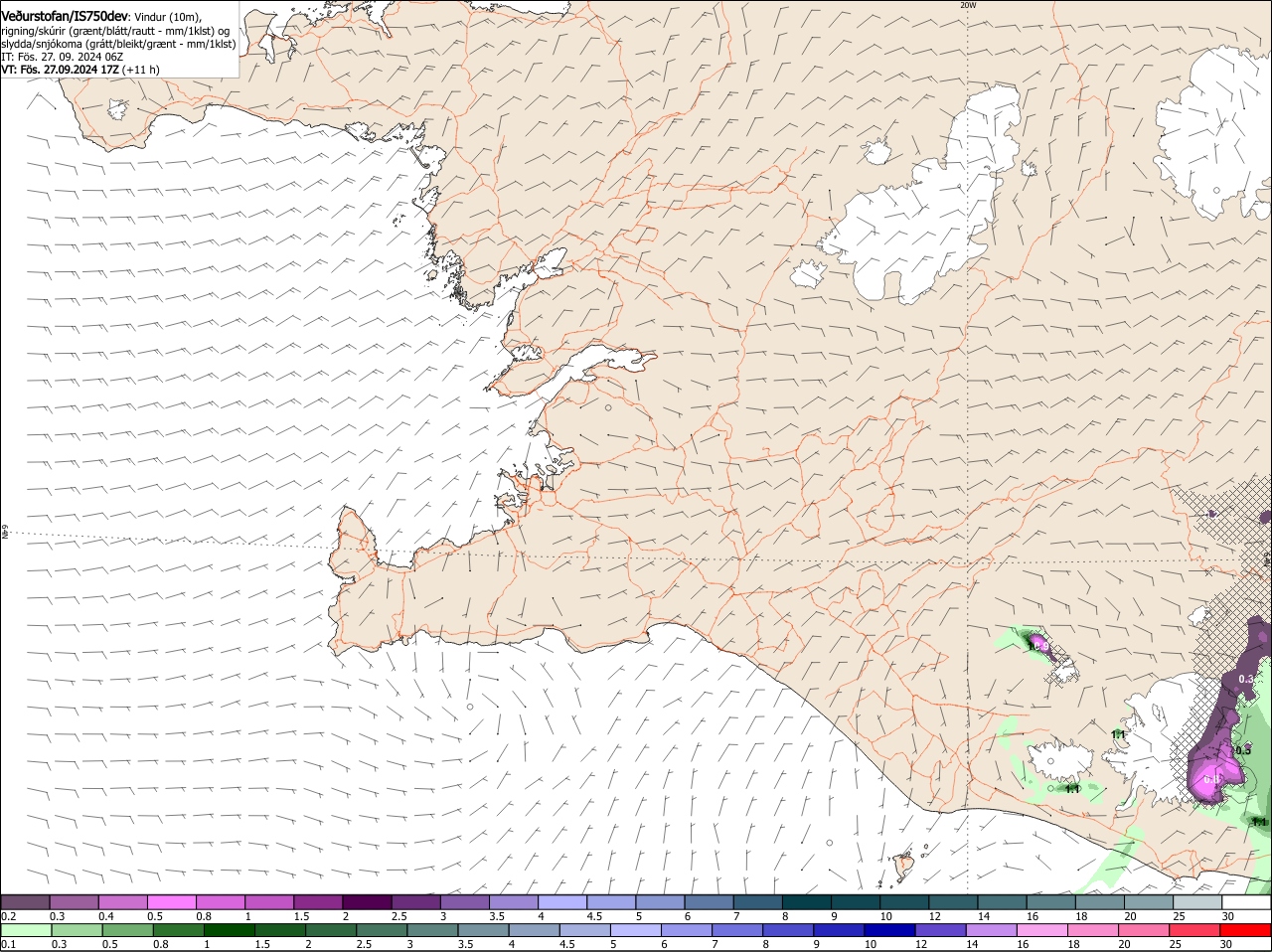
Task: Select the 0.5 green swatch in lower scale
Action: tap(126, 930)
